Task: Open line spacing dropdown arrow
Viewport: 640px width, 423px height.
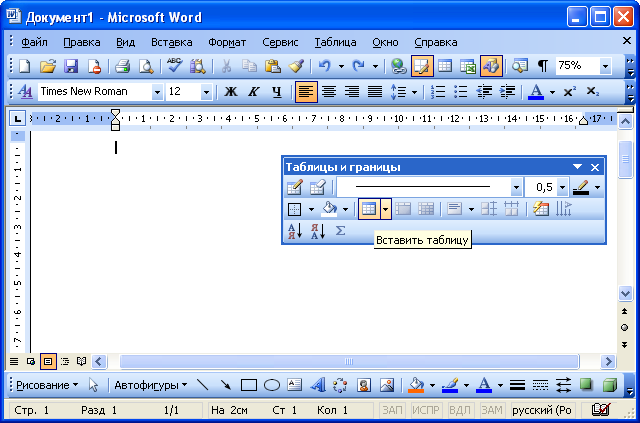Action: [414, 92]
